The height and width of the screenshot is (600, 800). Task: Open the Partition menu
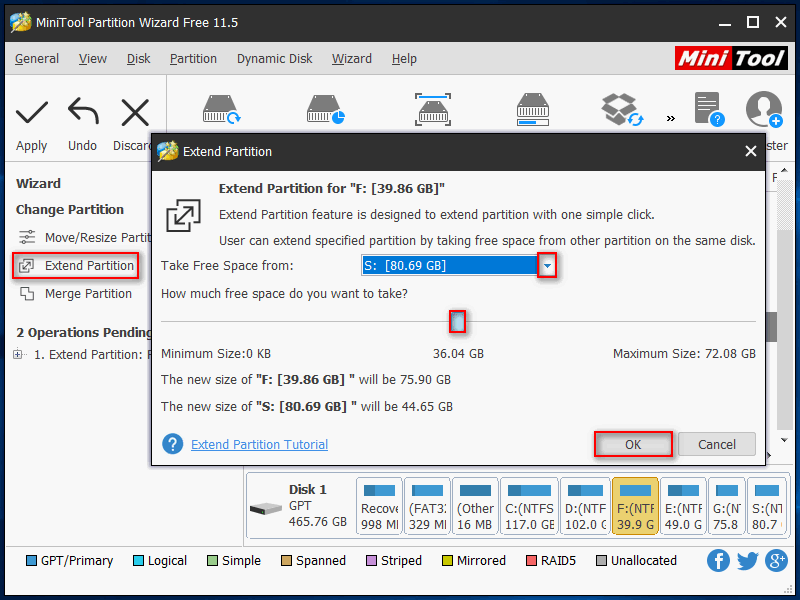point(193,59)
